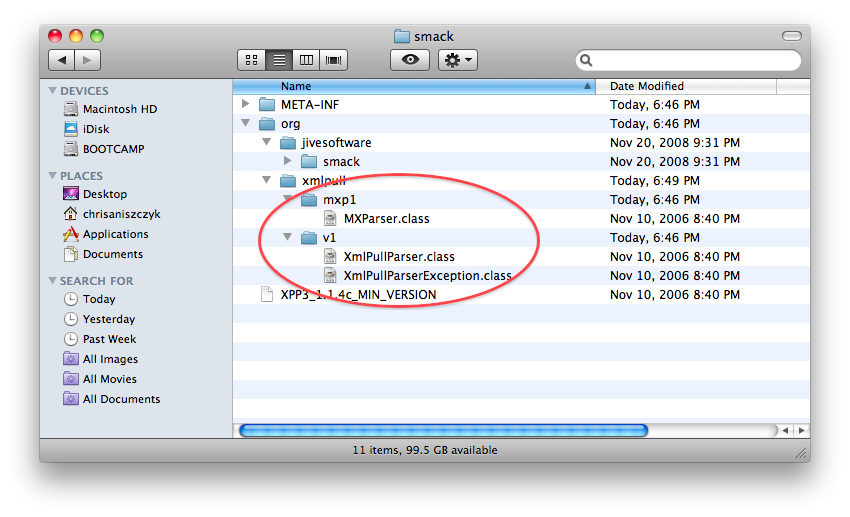850x517 pixels.
Task: Click the Finder search field
Action: click(688, 60)
